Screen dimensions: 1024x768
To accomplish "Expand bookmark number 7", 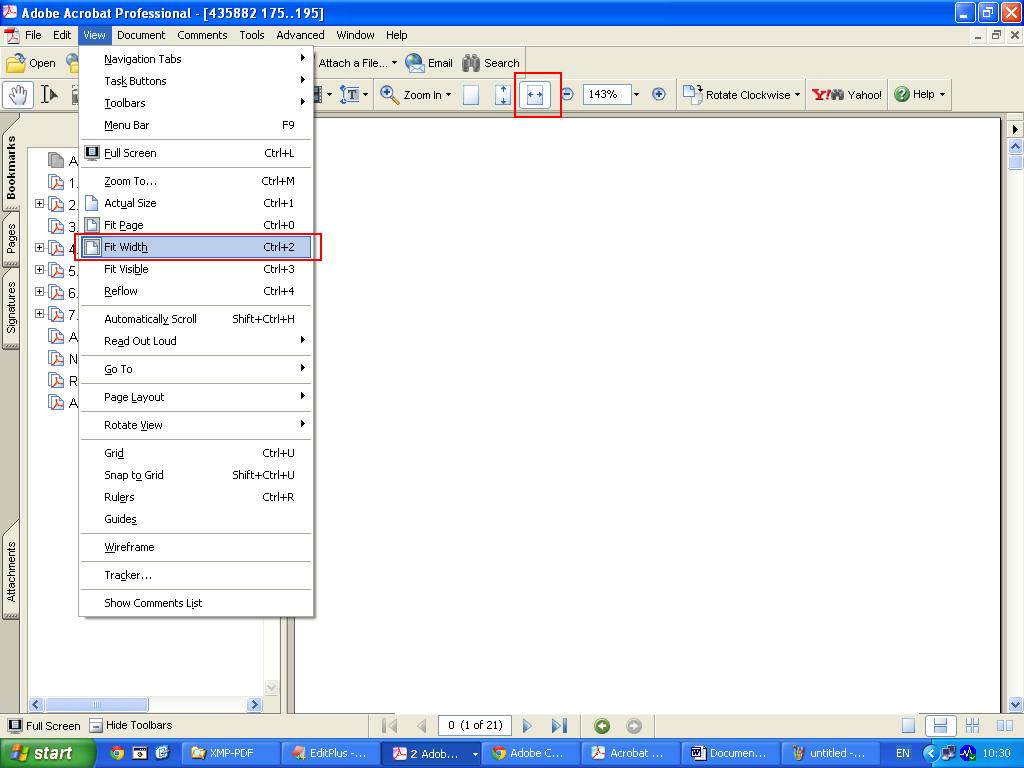I will pos(39,313).
